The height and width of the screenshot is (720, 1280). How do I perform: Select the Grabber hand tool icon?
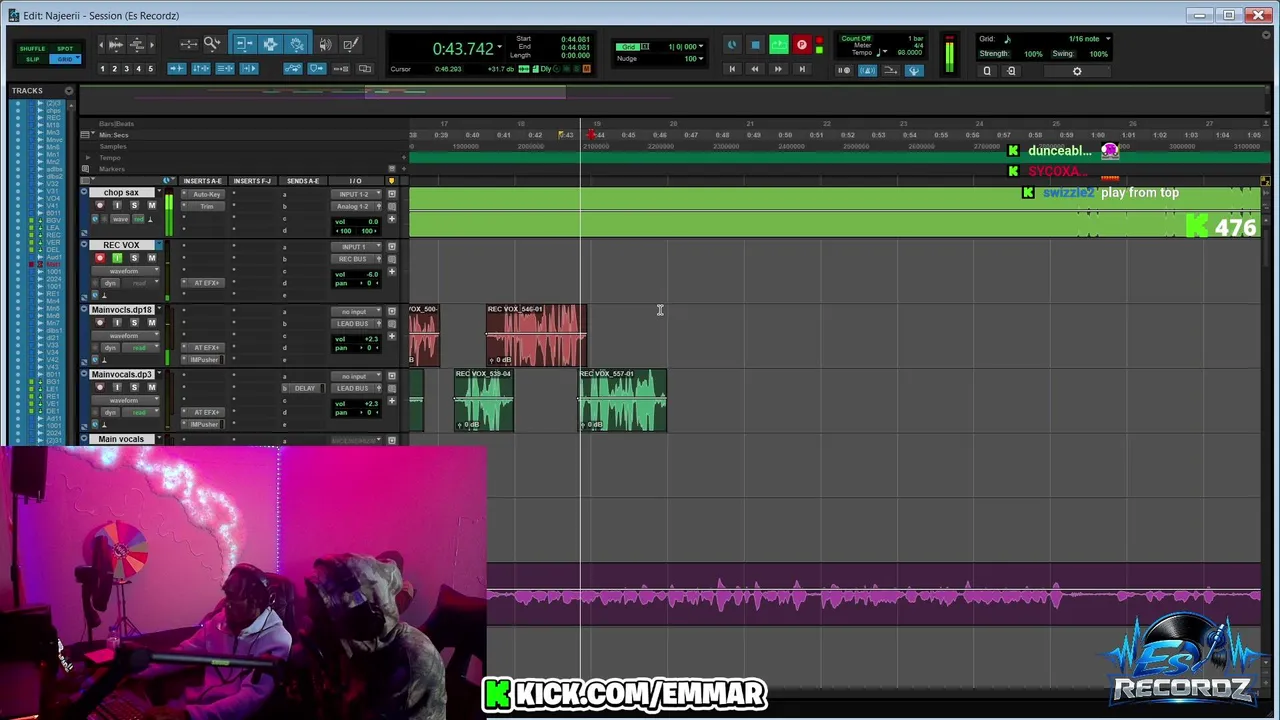click(297, 44)
